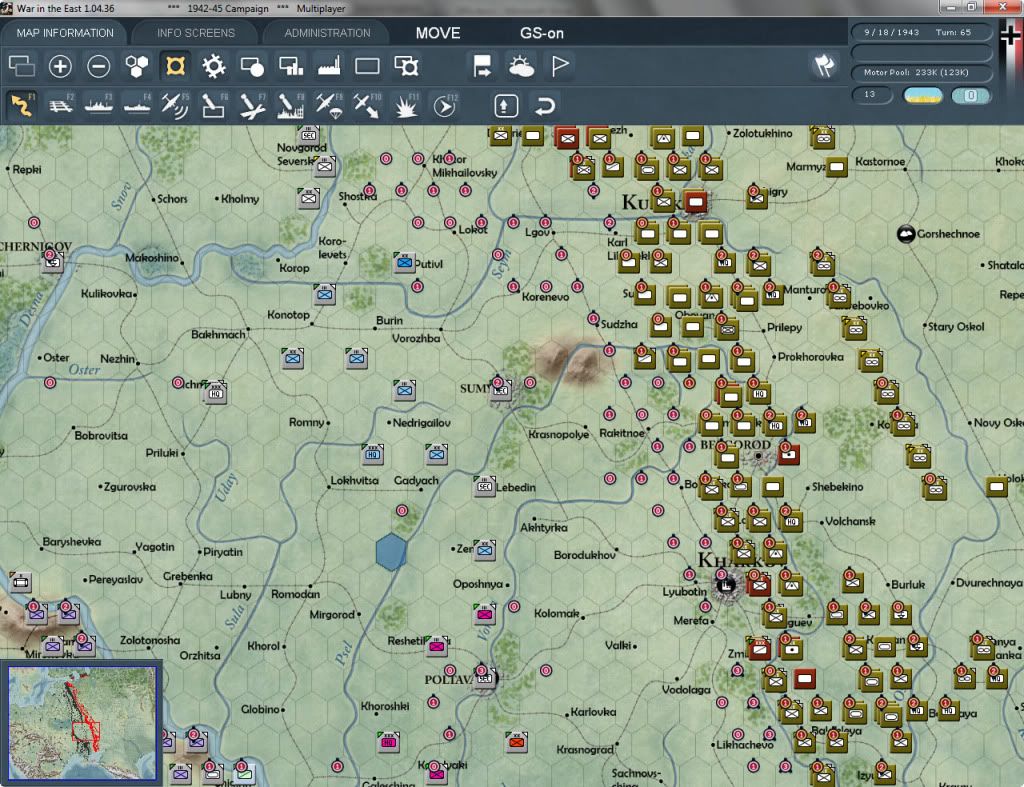Image resolution: width=1024 pixels, height=787 pixels.
Task: Select the F1 move mode icon
Action: point(22,105)
